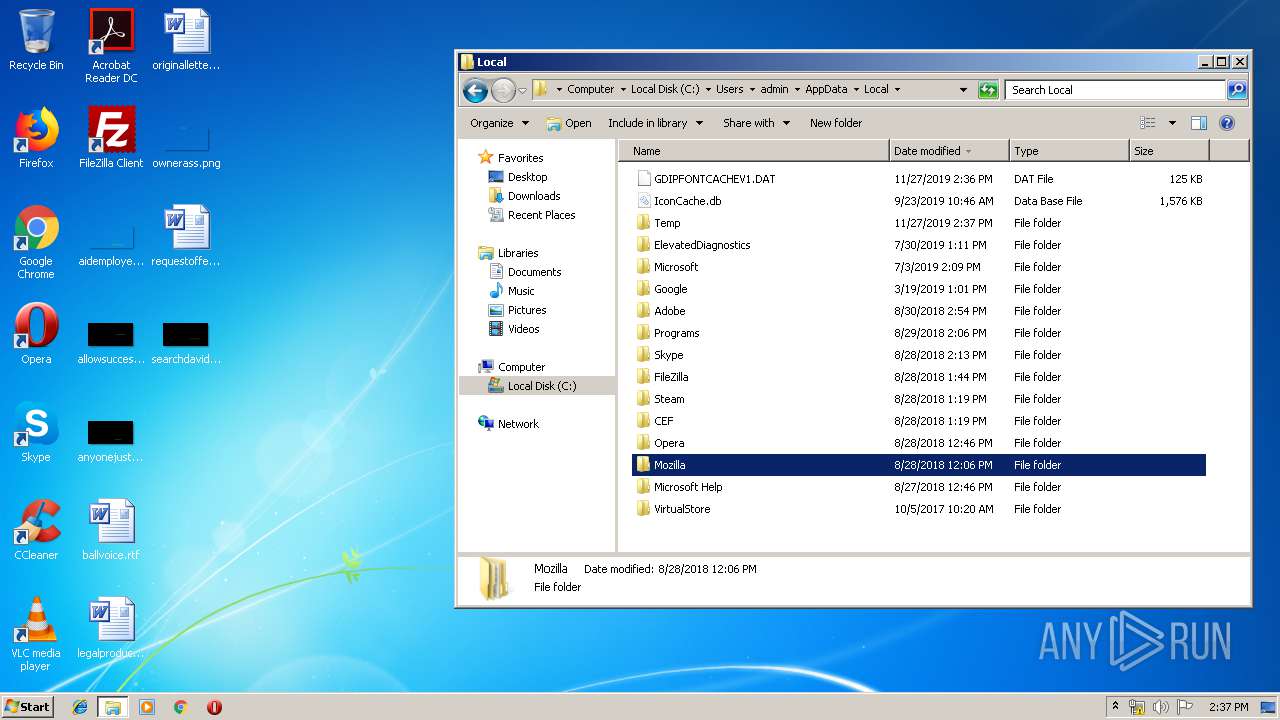Click the search magnifier icon

pos(1237,90)
